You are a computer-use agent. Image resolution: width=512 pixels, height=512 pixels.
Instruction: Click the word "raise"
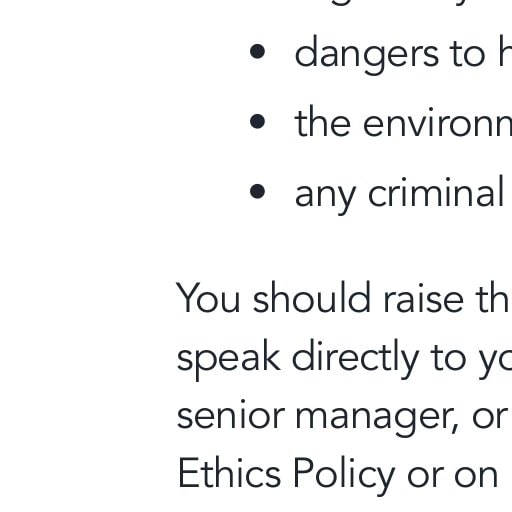point(424,297)
